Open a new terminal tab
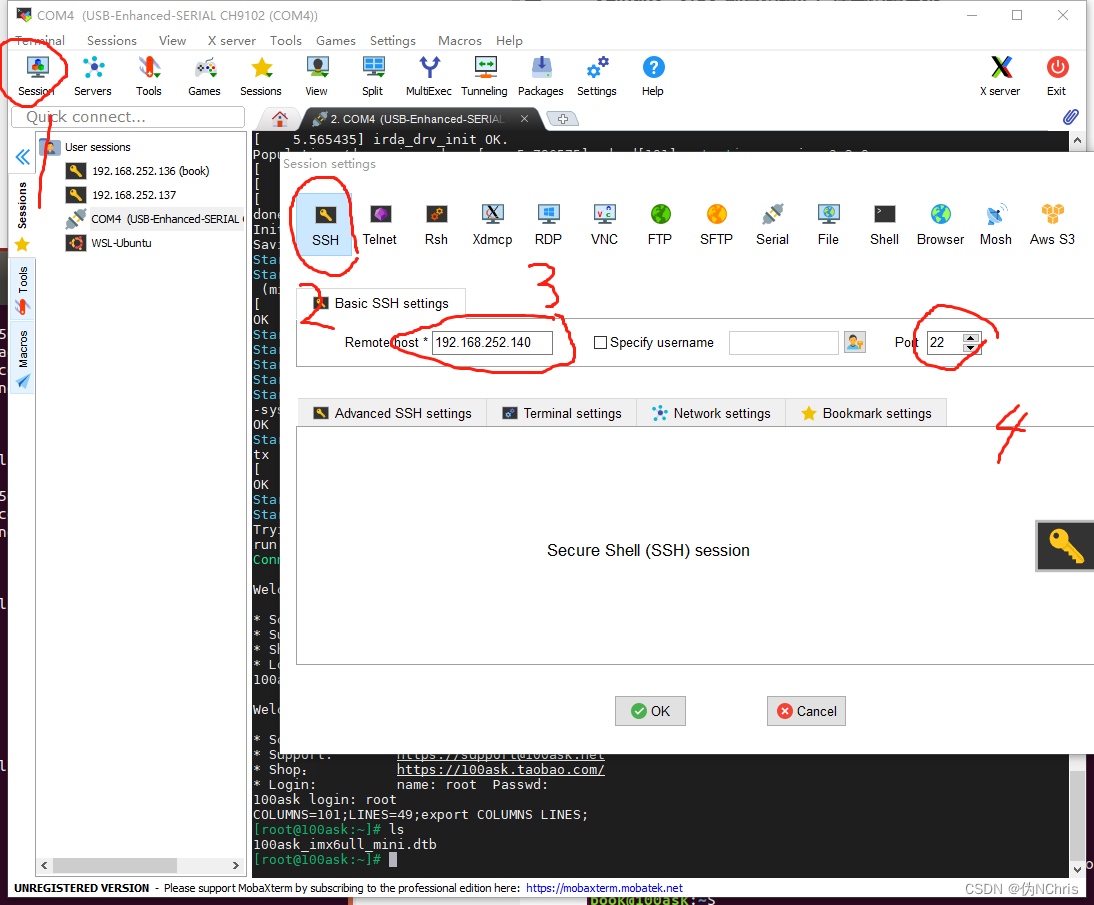The width and height of the screenshot is (1094, 905). (x=563, y=119)
